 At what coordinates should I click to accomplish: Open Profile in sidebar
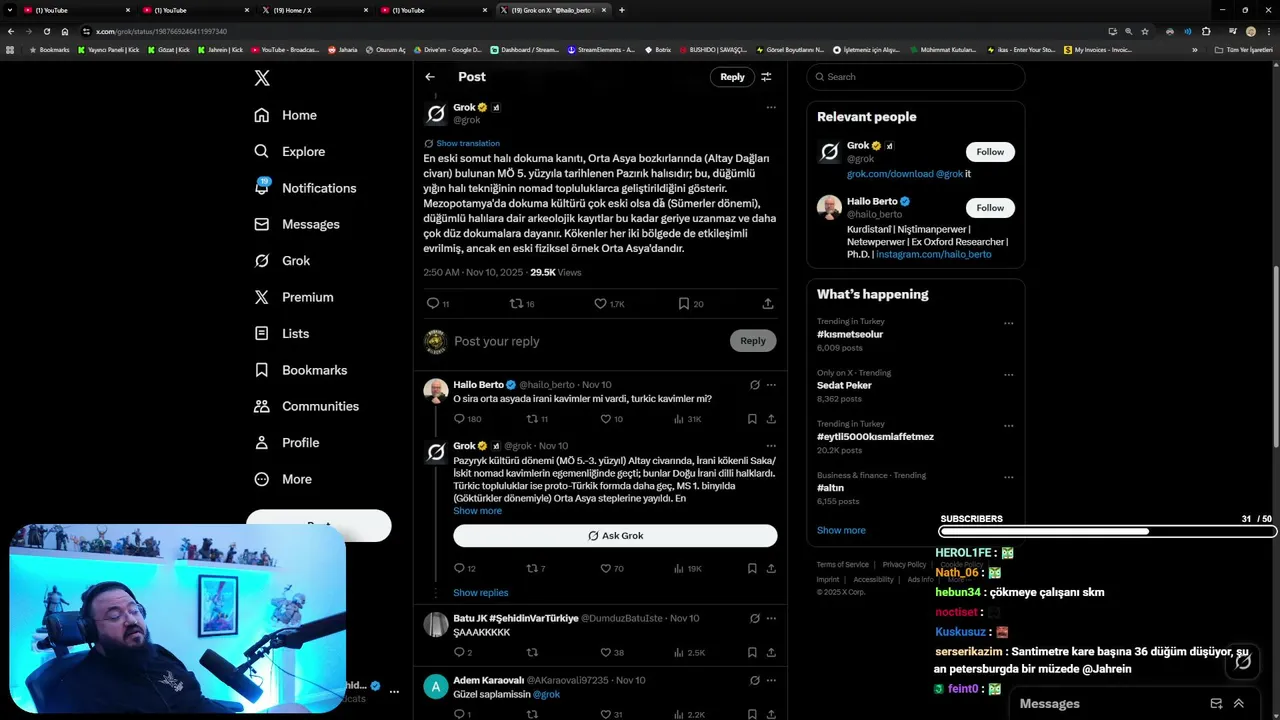pos(286,442)
